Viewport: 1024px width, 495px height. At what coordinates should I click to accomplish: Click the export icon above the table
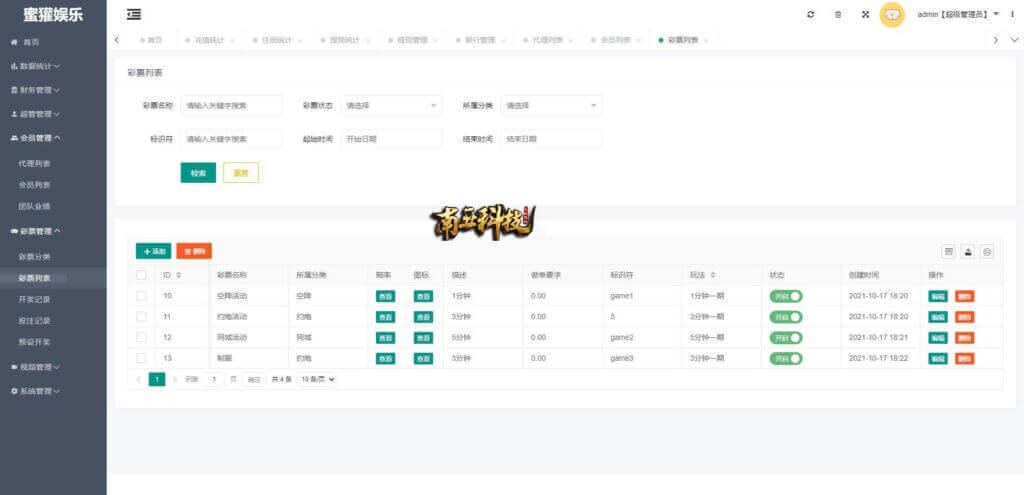tap(968, 251)
